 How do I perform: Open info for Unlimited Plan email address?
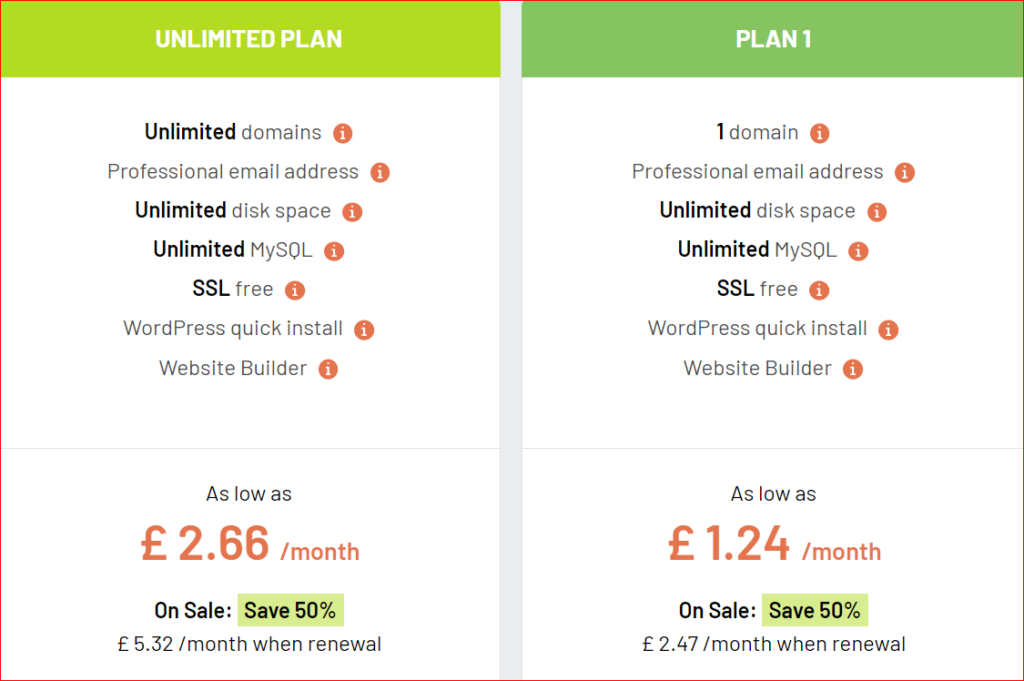[x=380, y=172]
